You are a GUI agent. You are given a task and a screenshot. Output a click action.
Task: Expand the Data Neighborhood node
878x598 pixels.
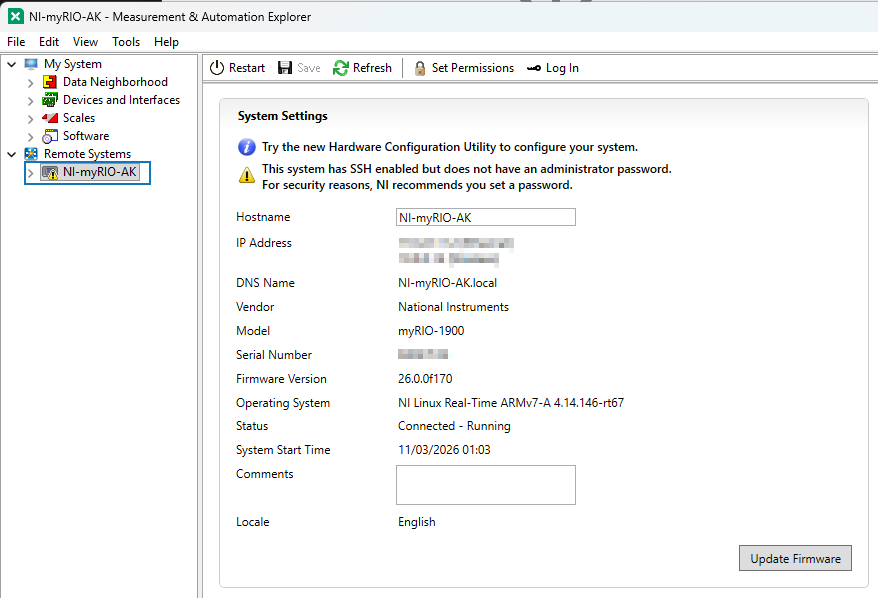coord(31,83)
